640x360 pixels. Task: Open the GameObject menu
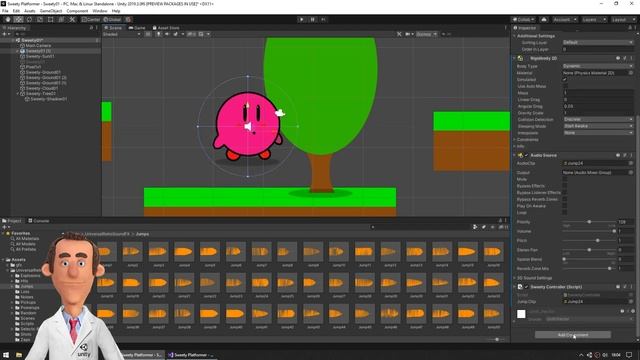pyautogui.click(x=51, y=11)
